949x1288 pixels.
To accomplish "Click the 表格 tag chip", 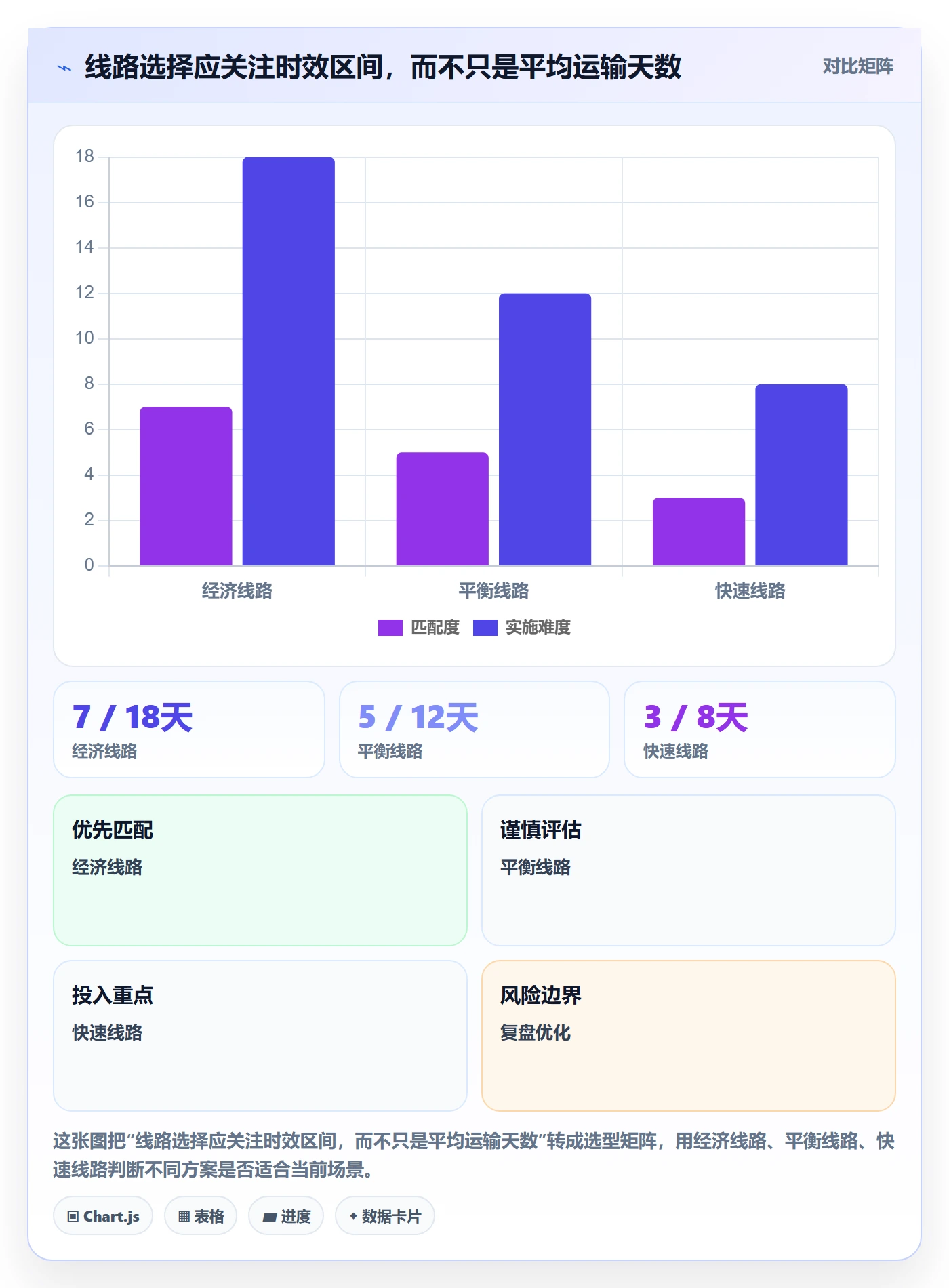I will (x=201, y=1216).
